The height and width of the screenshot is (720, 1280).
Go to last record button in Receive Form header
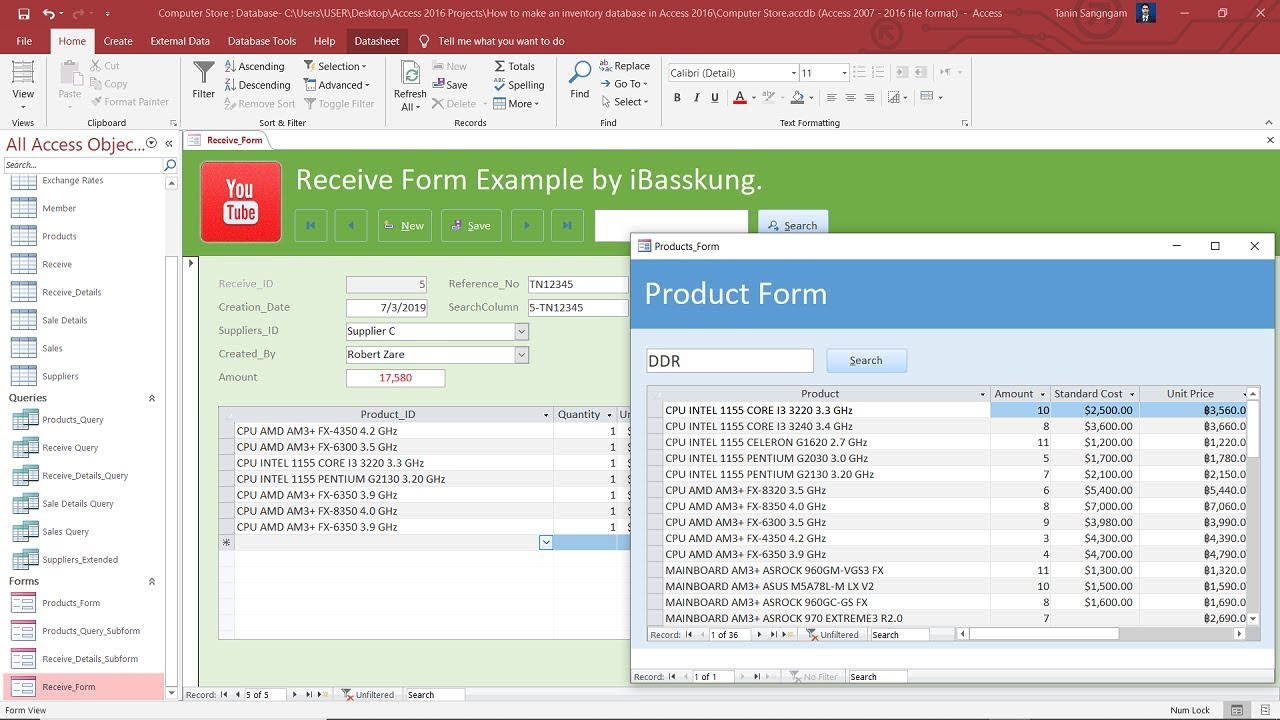pos(567,226)
